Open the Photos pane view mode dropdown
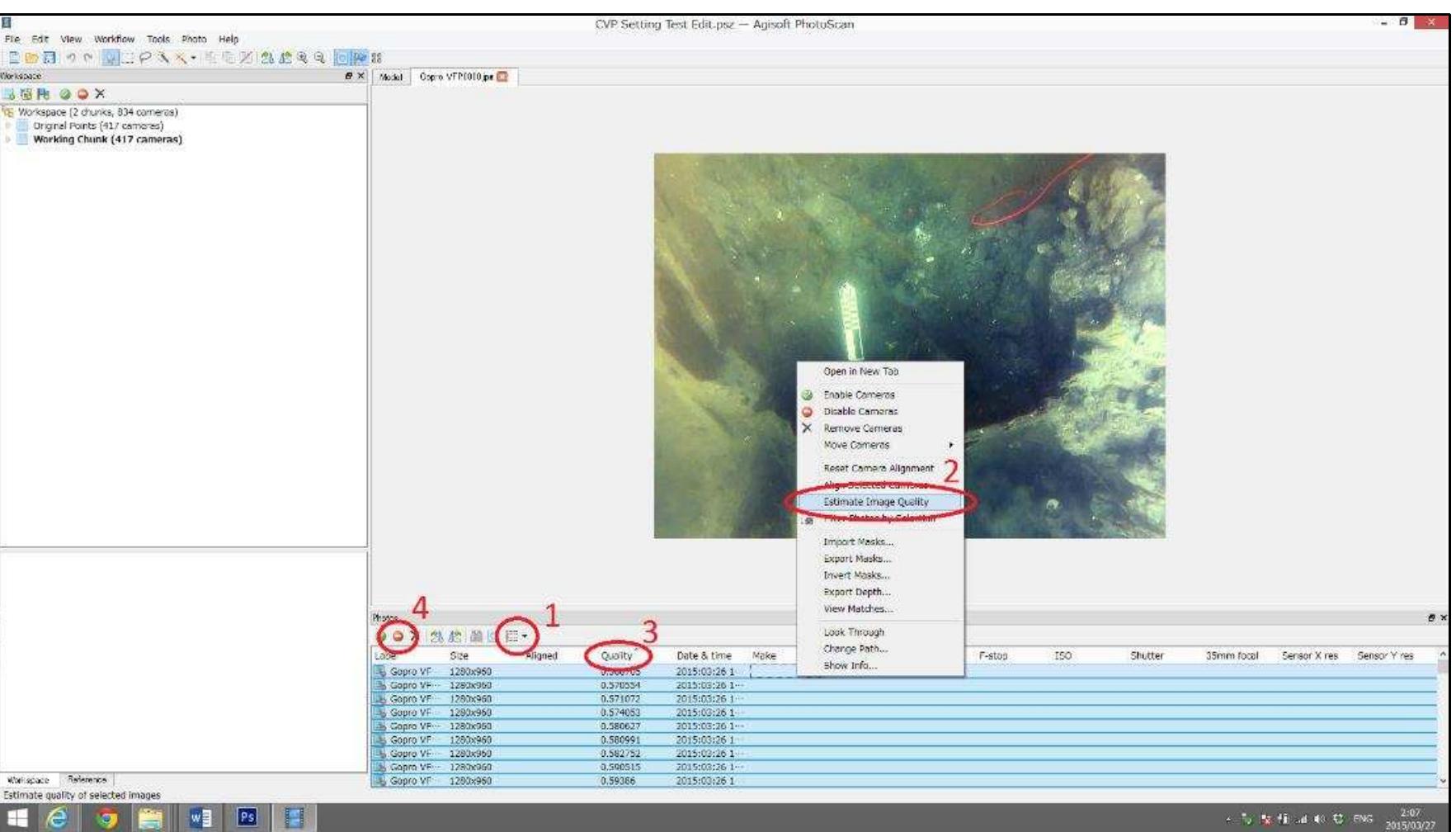 (x=517, y=636)
